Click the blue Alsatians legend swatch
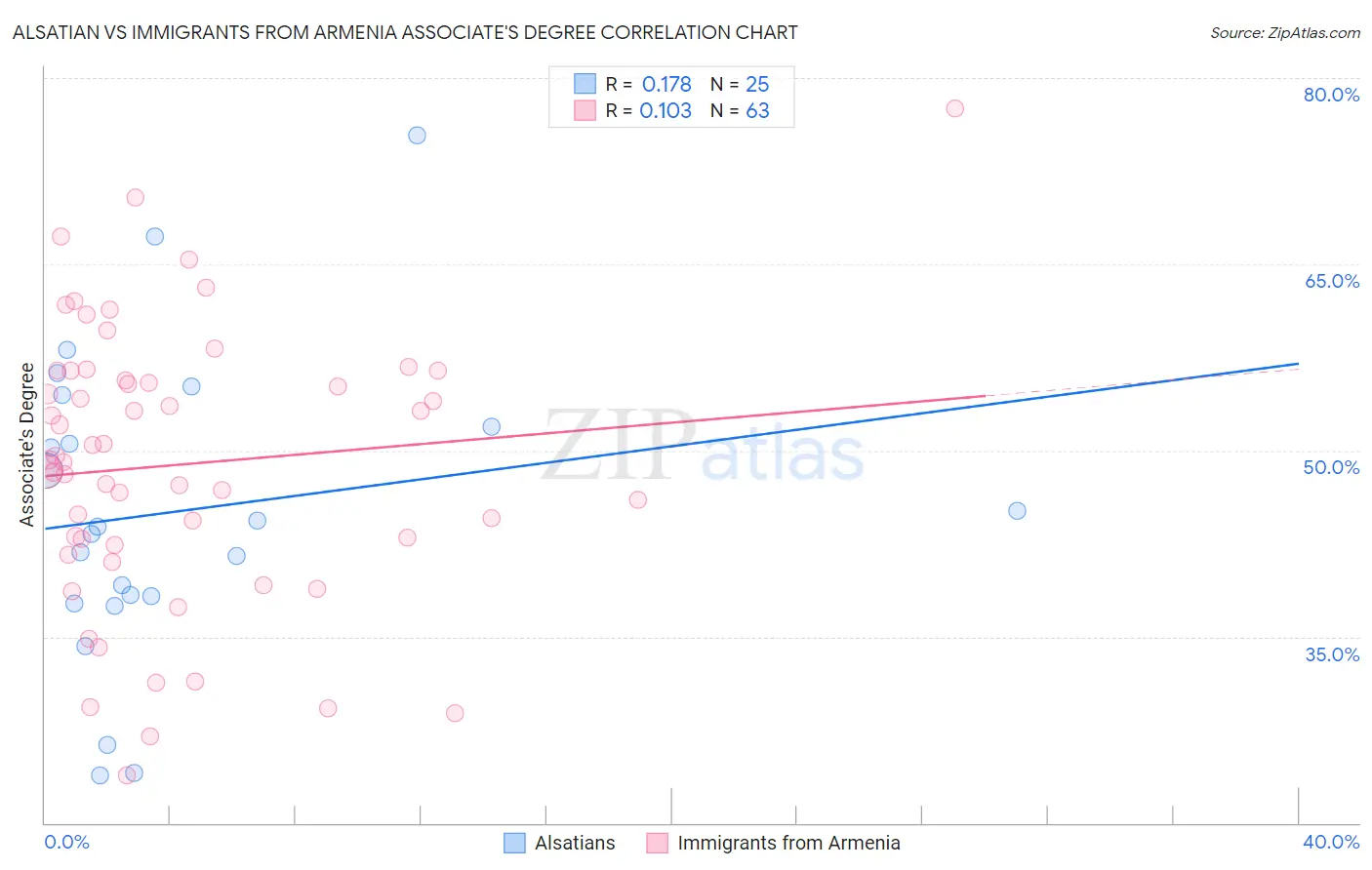Viewport: 1372px width, 870px height. pyautogui.click(x=514, y=843)
